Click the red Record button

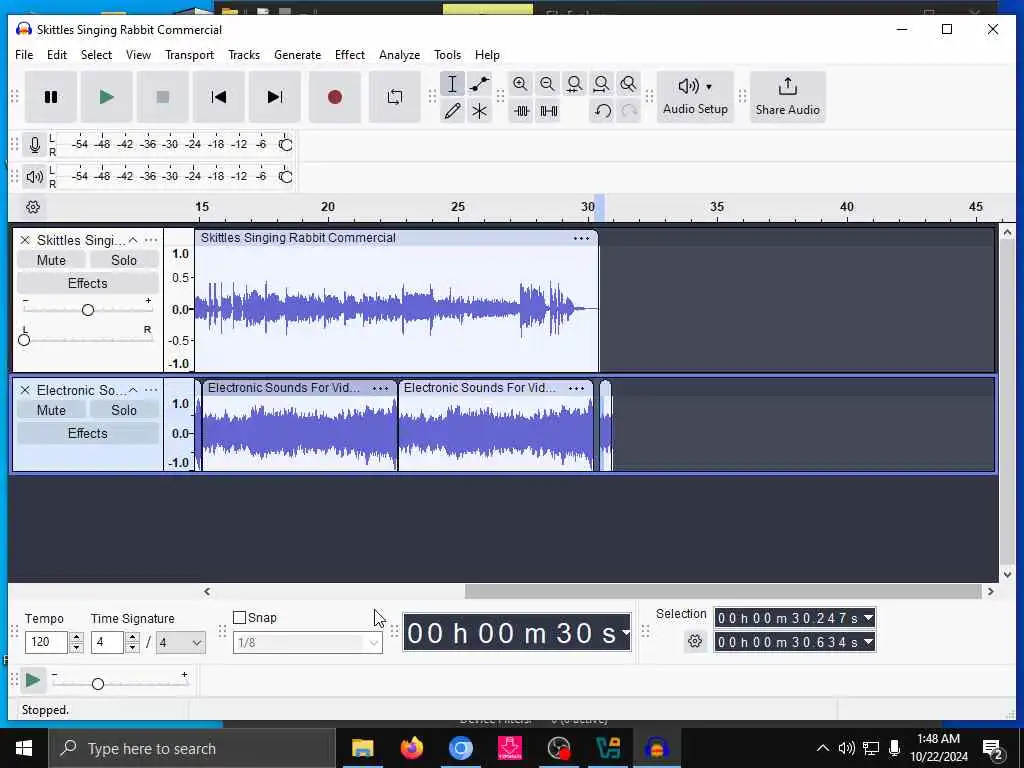click(x=334, y=97)
